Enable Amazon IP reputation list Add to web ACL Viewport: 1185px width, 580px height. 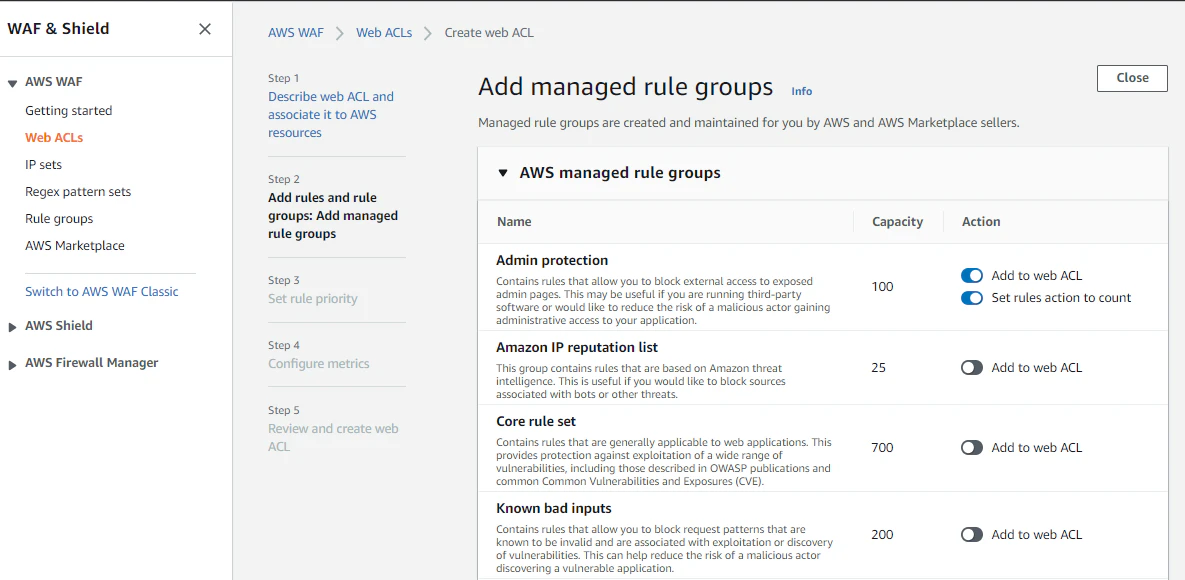click(x=972, y=368)
